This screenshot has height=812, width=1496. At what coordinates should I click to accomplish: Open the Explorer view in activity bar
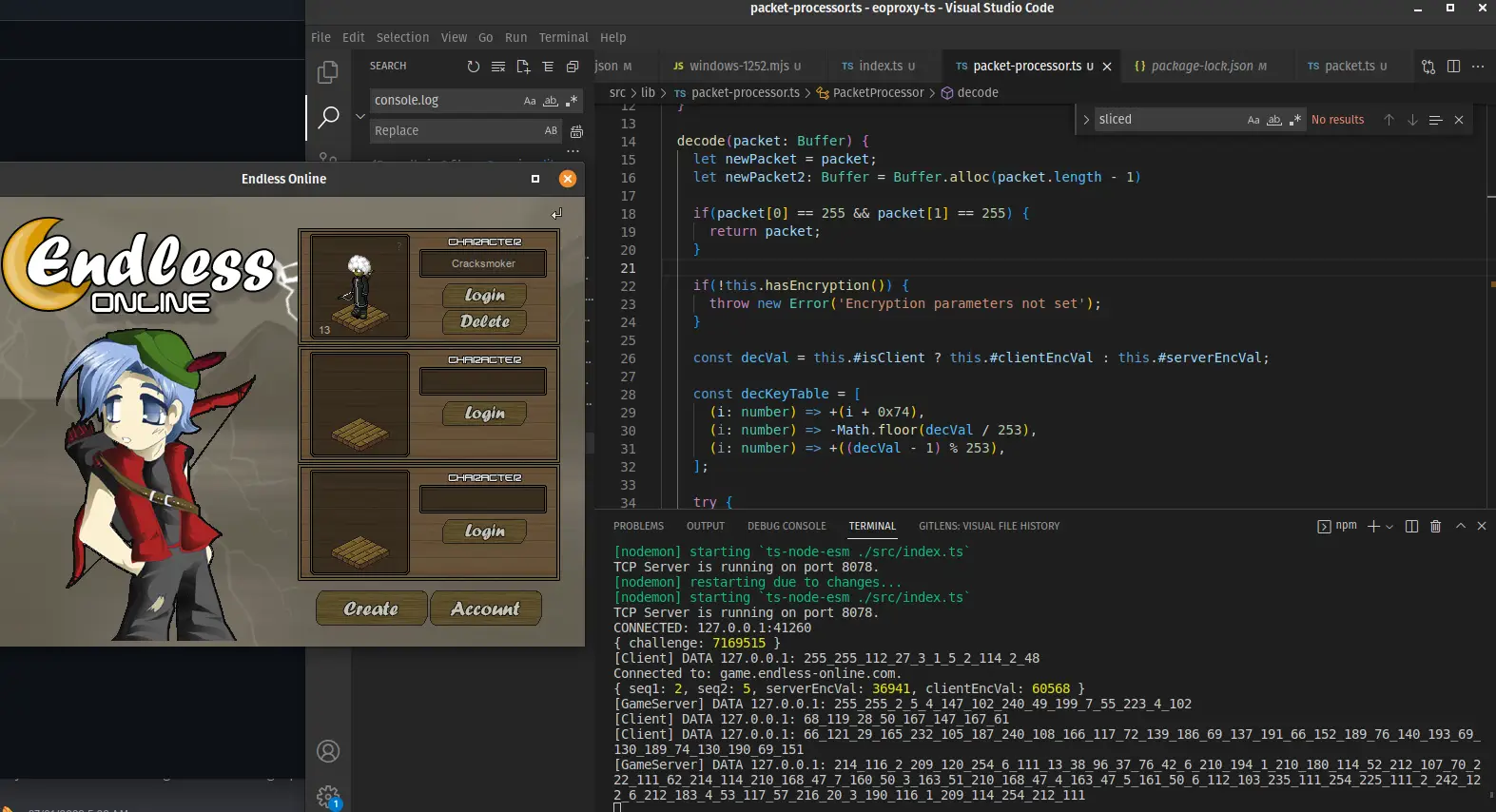(x=328, y=72)
